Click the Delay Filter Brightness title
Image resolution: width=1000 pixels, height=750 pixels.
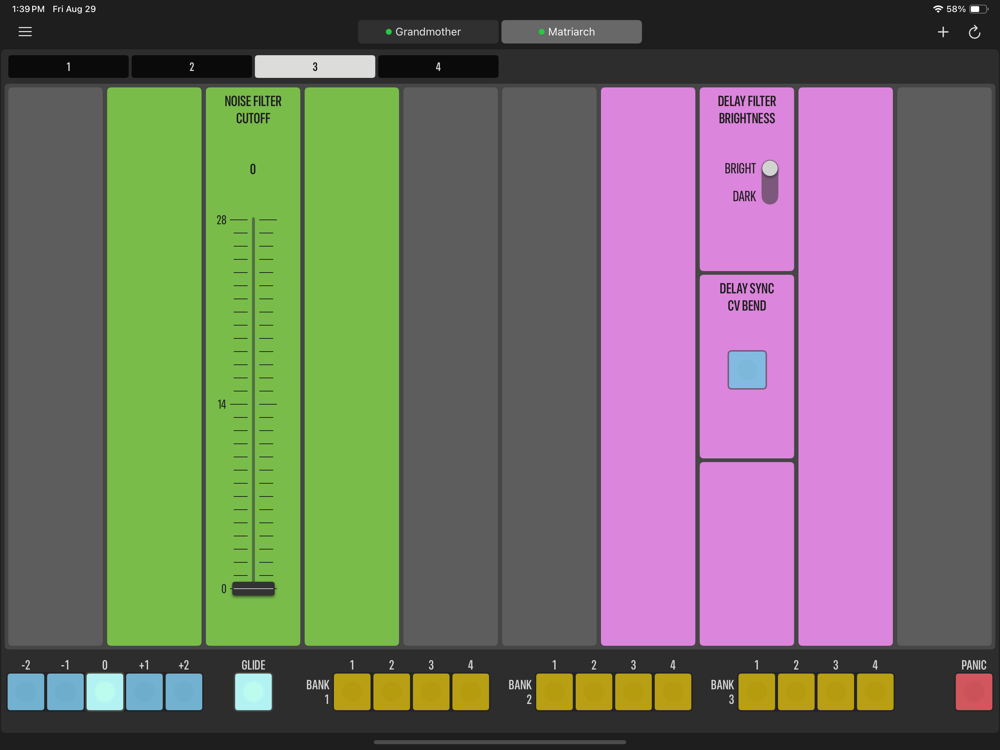pos(747,110)
